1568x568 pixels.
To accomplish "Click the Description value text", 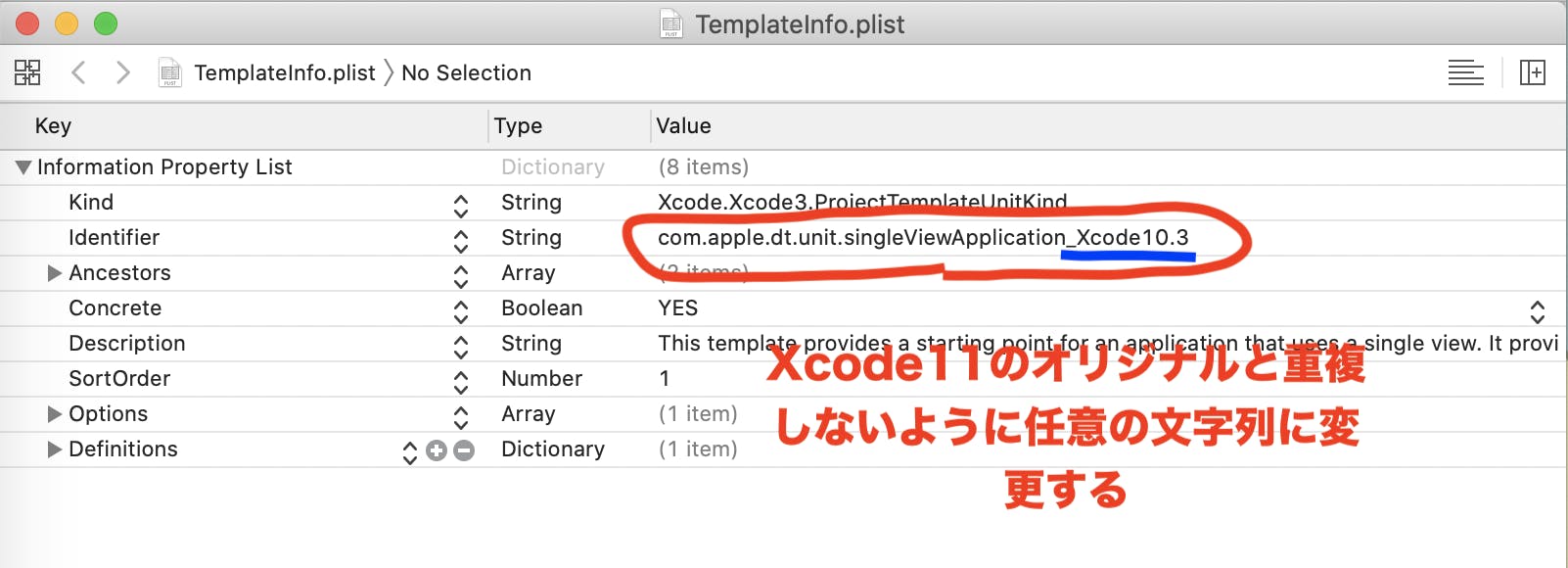I will 1108,344.
